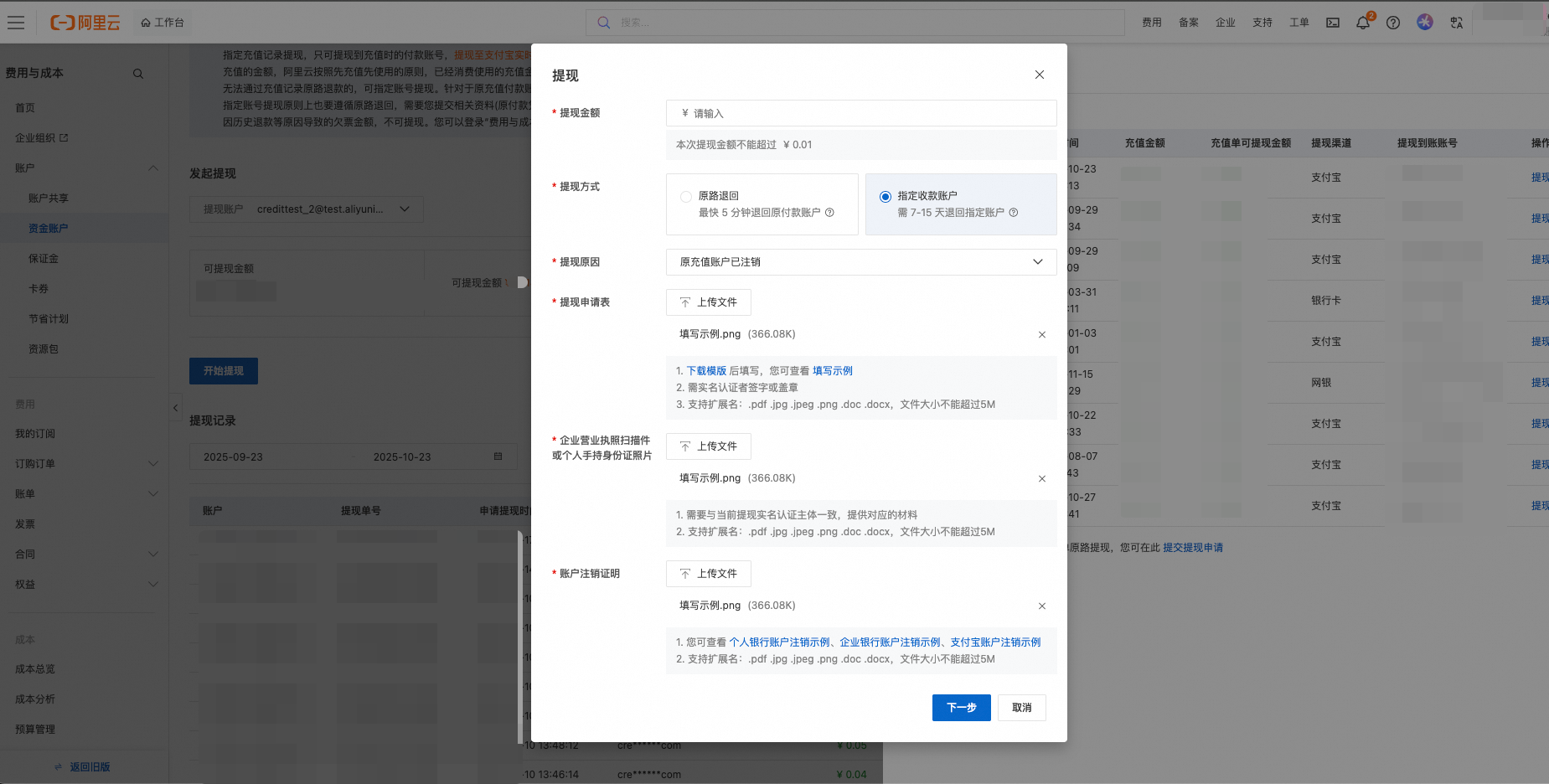Screen dimensions: 1549x784
Task: Click 返回旧版 at the sidebar bottom
Action: 82,767
